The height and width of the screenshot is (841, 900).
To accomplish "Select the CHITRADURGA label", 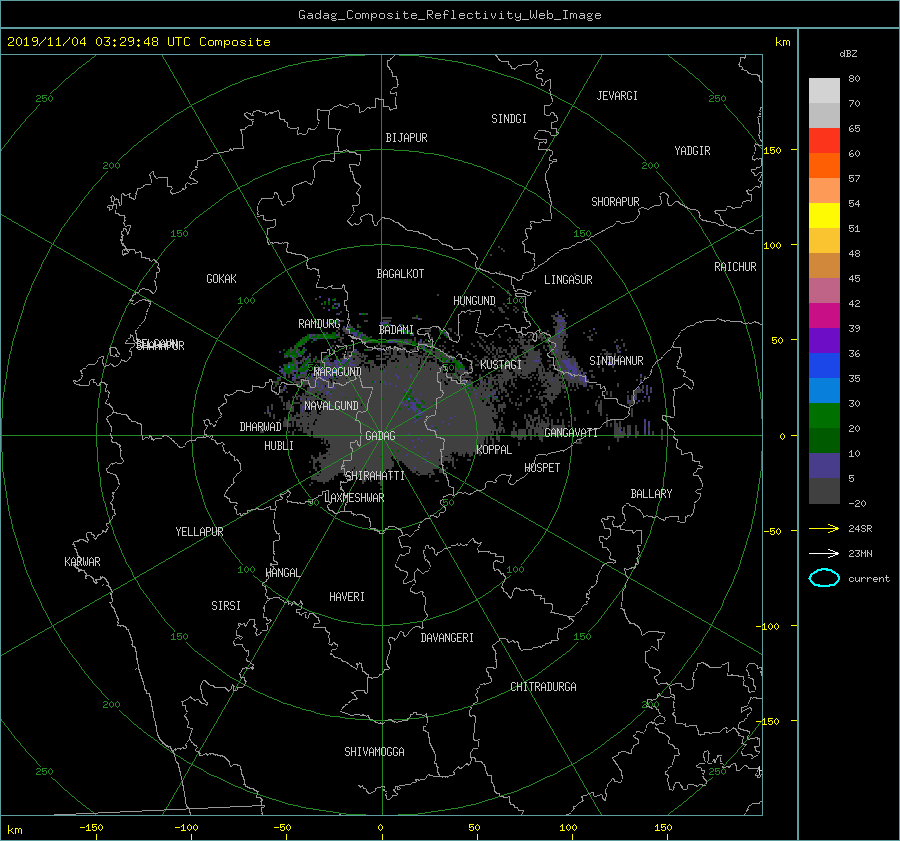I will pos(544,687).
